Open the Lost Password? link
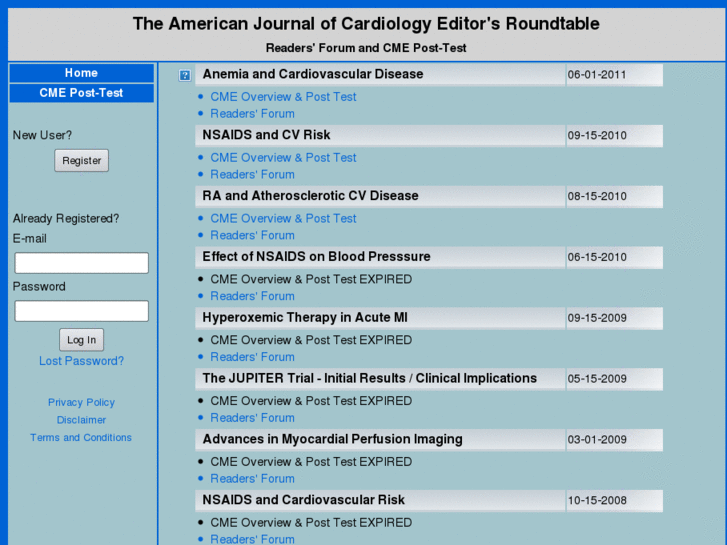 [82, 361]
